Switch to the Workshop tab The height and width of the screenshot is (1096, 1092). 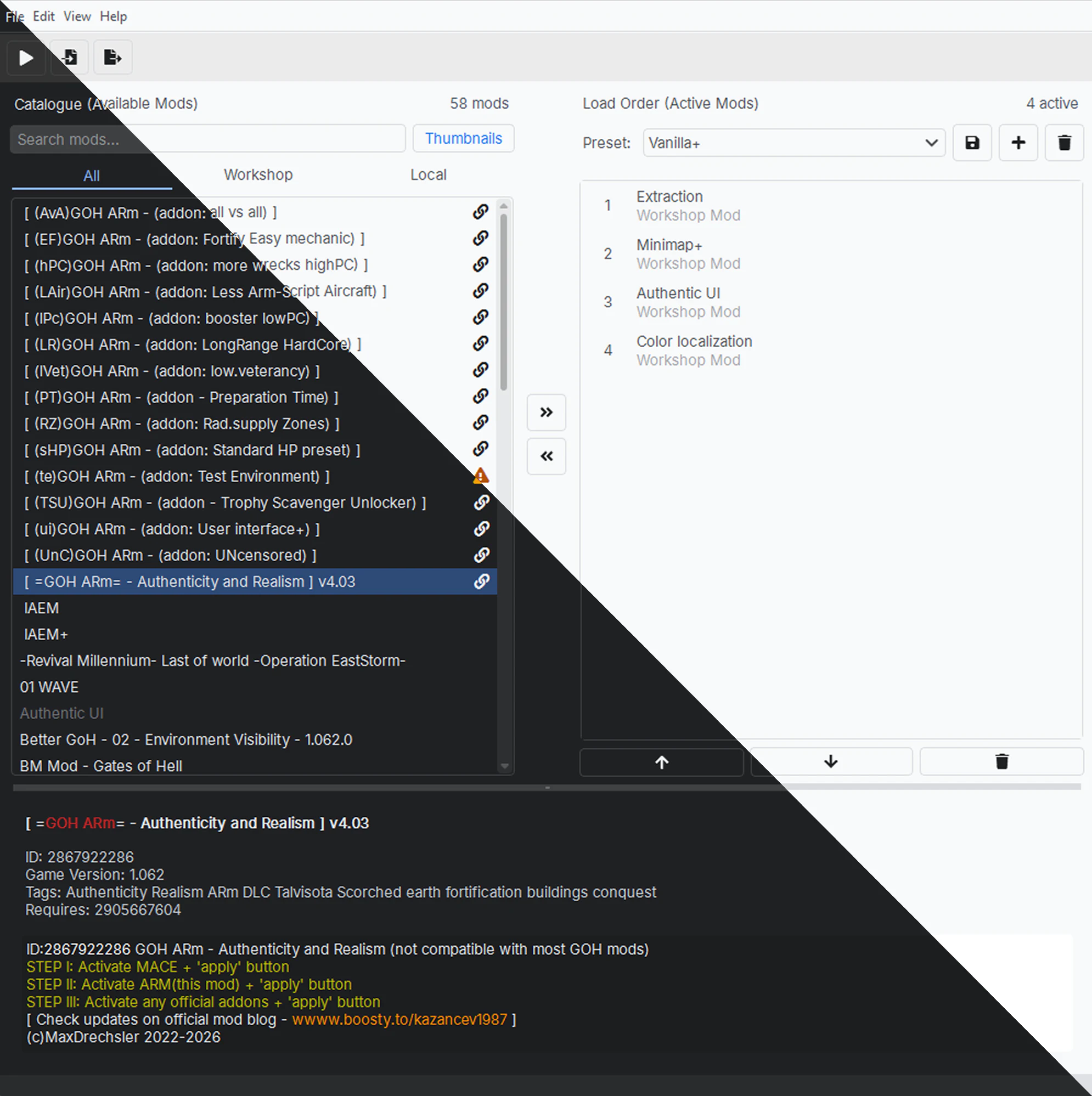tap(258, 175)
